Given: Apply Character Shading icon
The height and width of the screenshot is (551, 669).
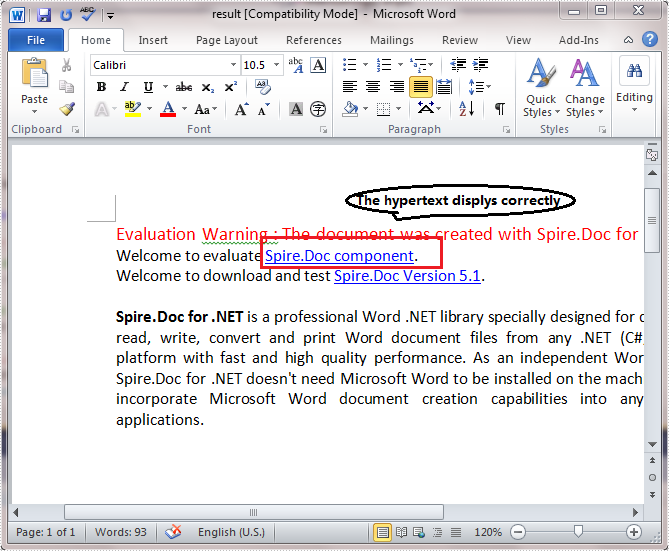Looking at the screenshot, I should [x=296, y=109].
